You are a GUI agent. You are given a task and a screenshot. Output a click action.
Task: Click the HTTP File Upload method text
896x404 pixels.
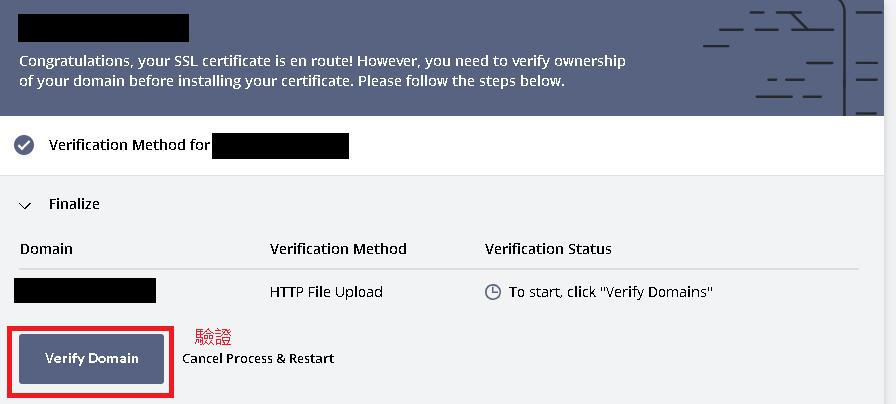pyautogui.click(x=326, y=292)
